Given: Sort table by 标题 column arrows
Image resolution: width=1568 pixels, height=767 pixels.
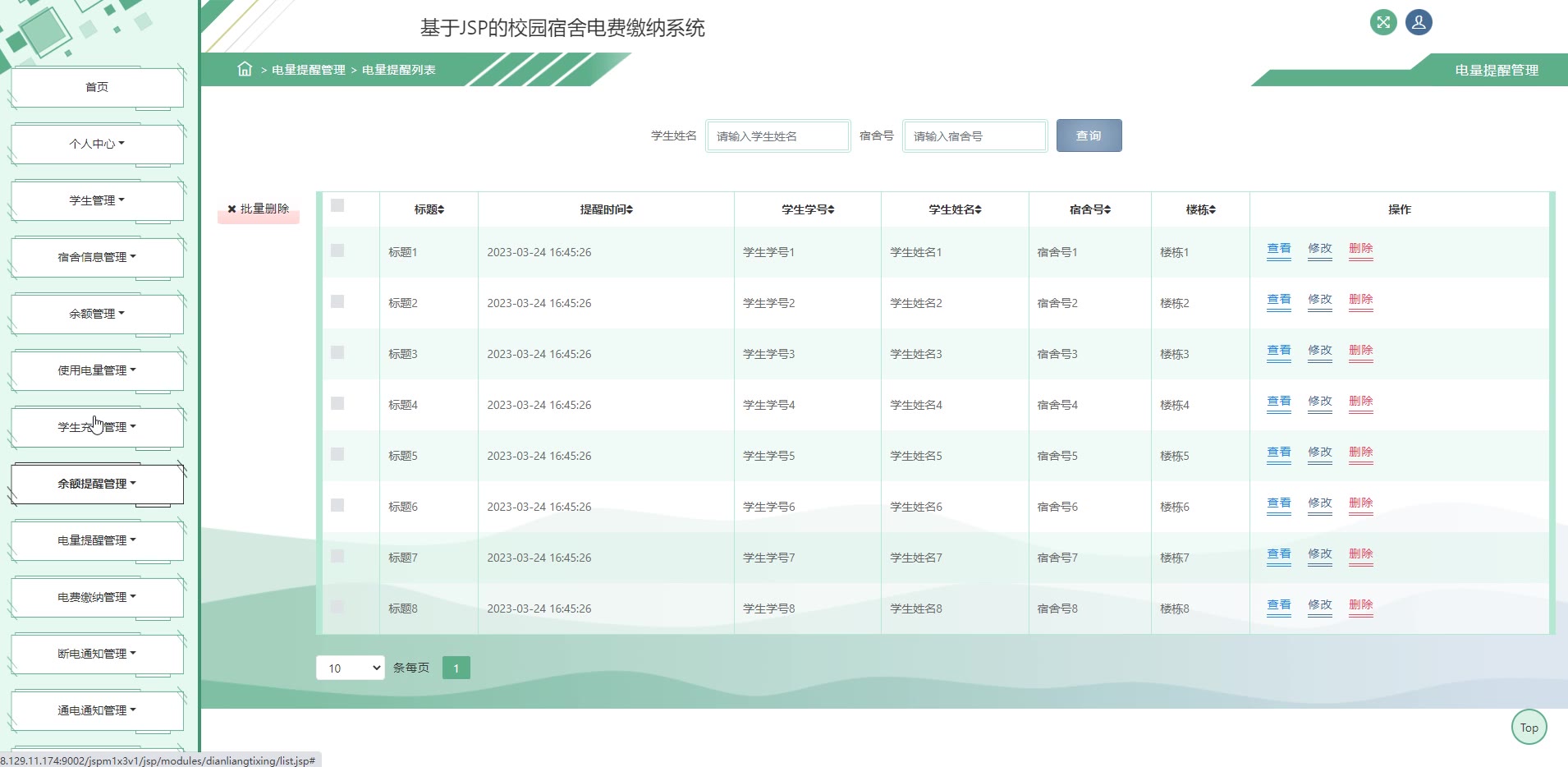Looking at the screenshot, I should (x=441, y=210).
